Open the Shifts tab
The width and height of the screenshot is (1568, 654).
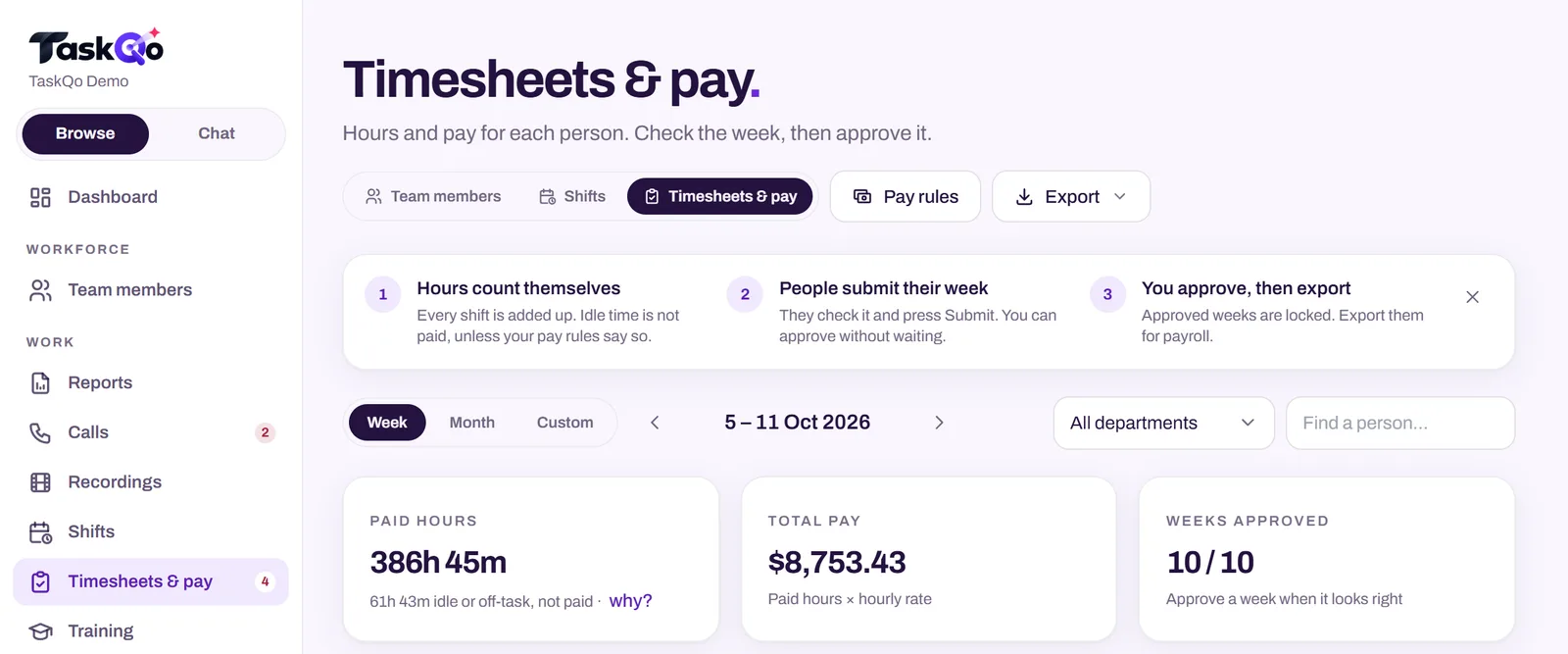pos(572,197)
